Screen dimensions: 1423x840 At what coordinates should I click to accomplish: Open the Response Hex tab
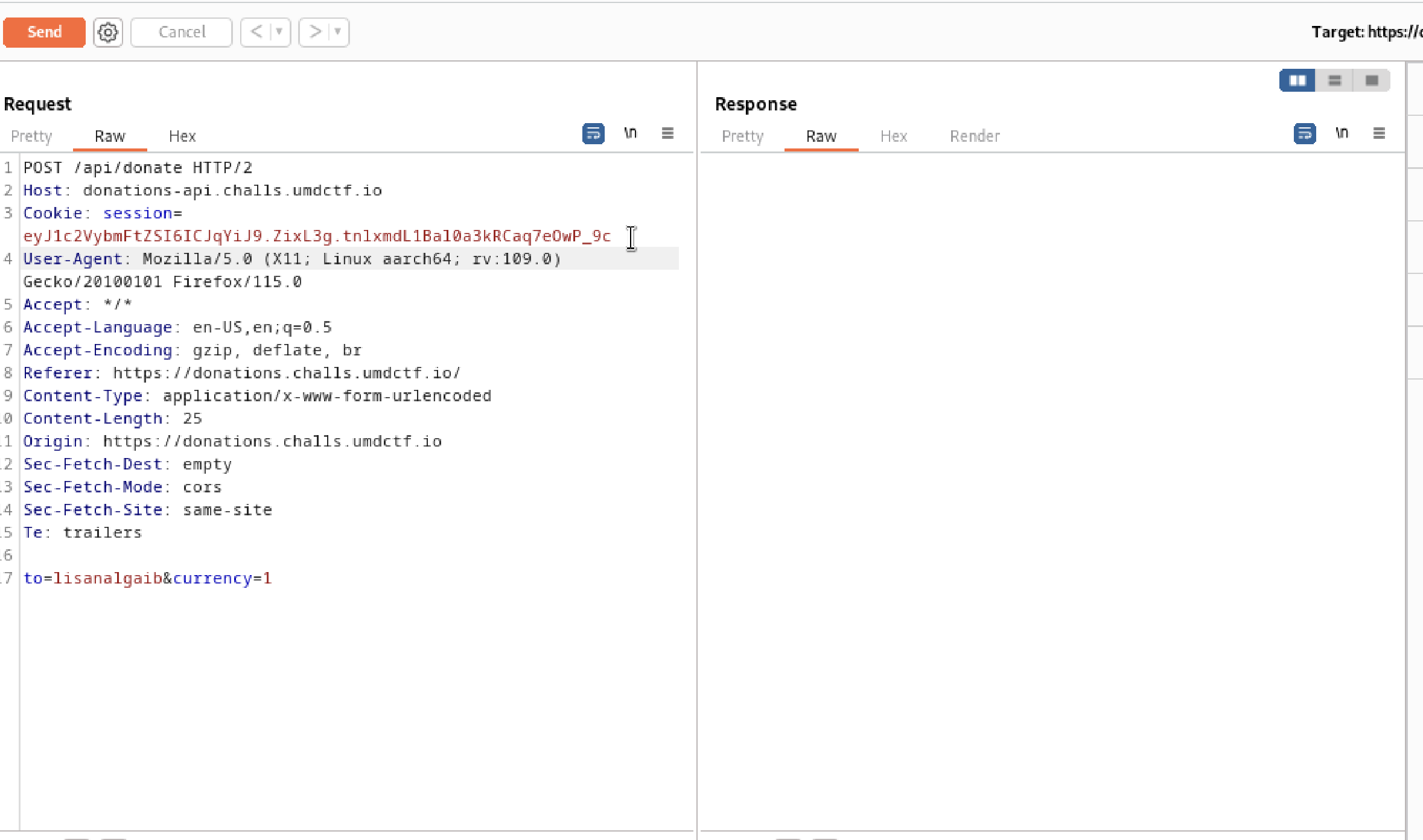pos(894,136)
